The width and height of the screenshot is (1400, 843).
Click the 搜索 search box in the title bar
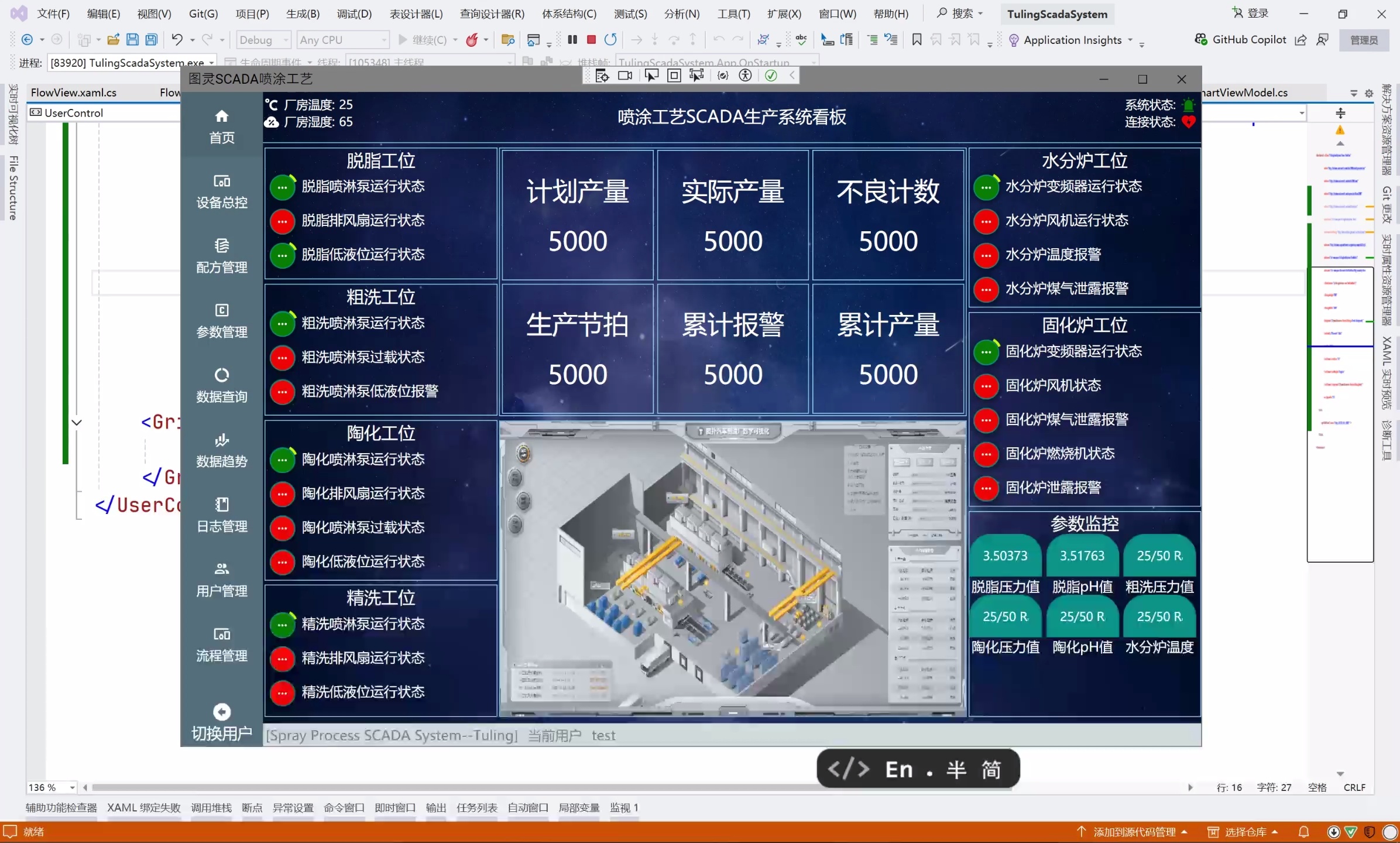[960, 13]
